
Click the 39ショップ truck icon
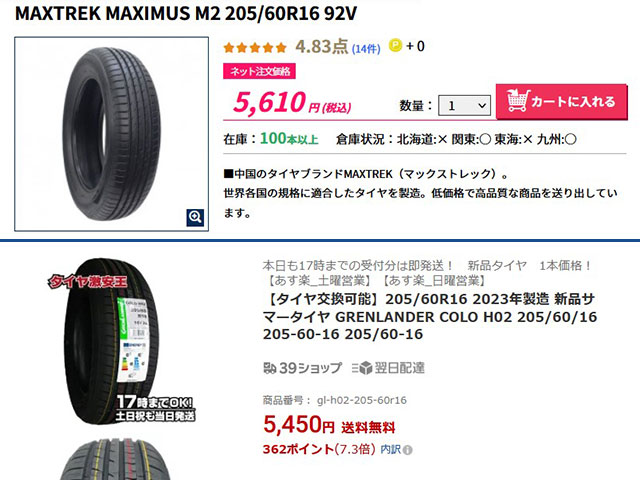(x=270, y=368)
